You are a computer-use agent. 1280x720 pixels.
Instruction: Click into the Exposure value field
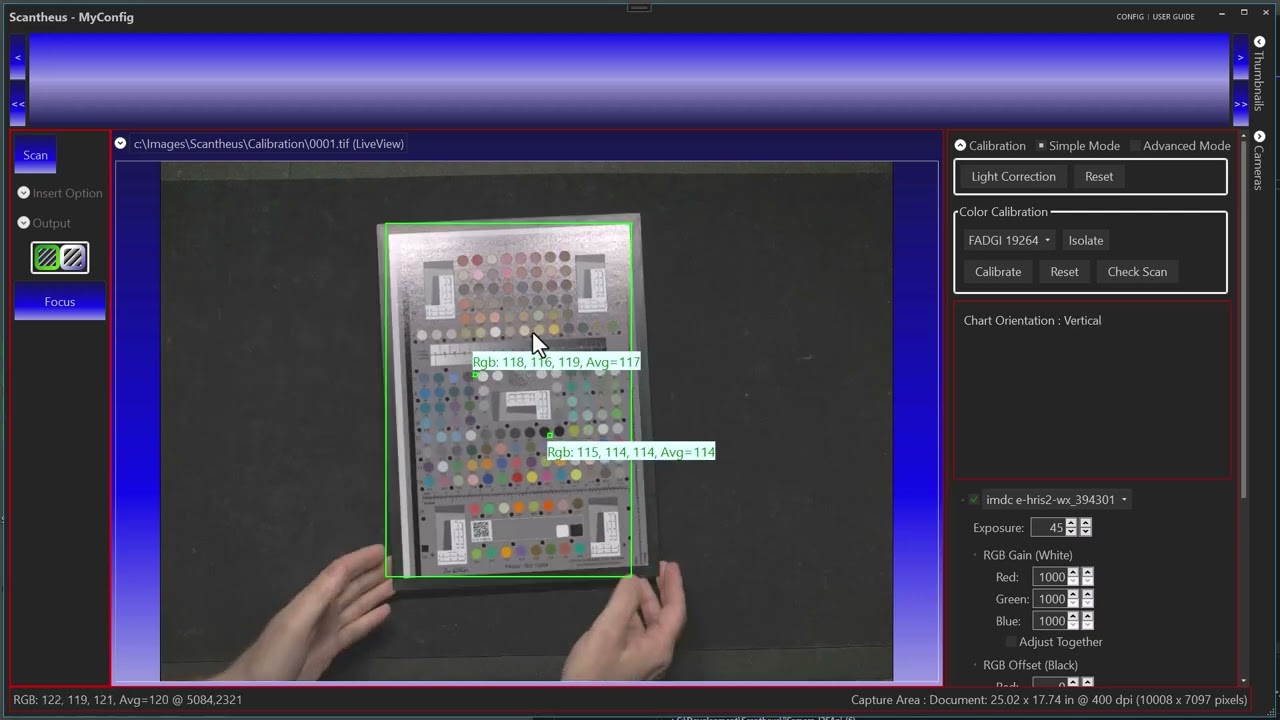[x=1047, y=527]
